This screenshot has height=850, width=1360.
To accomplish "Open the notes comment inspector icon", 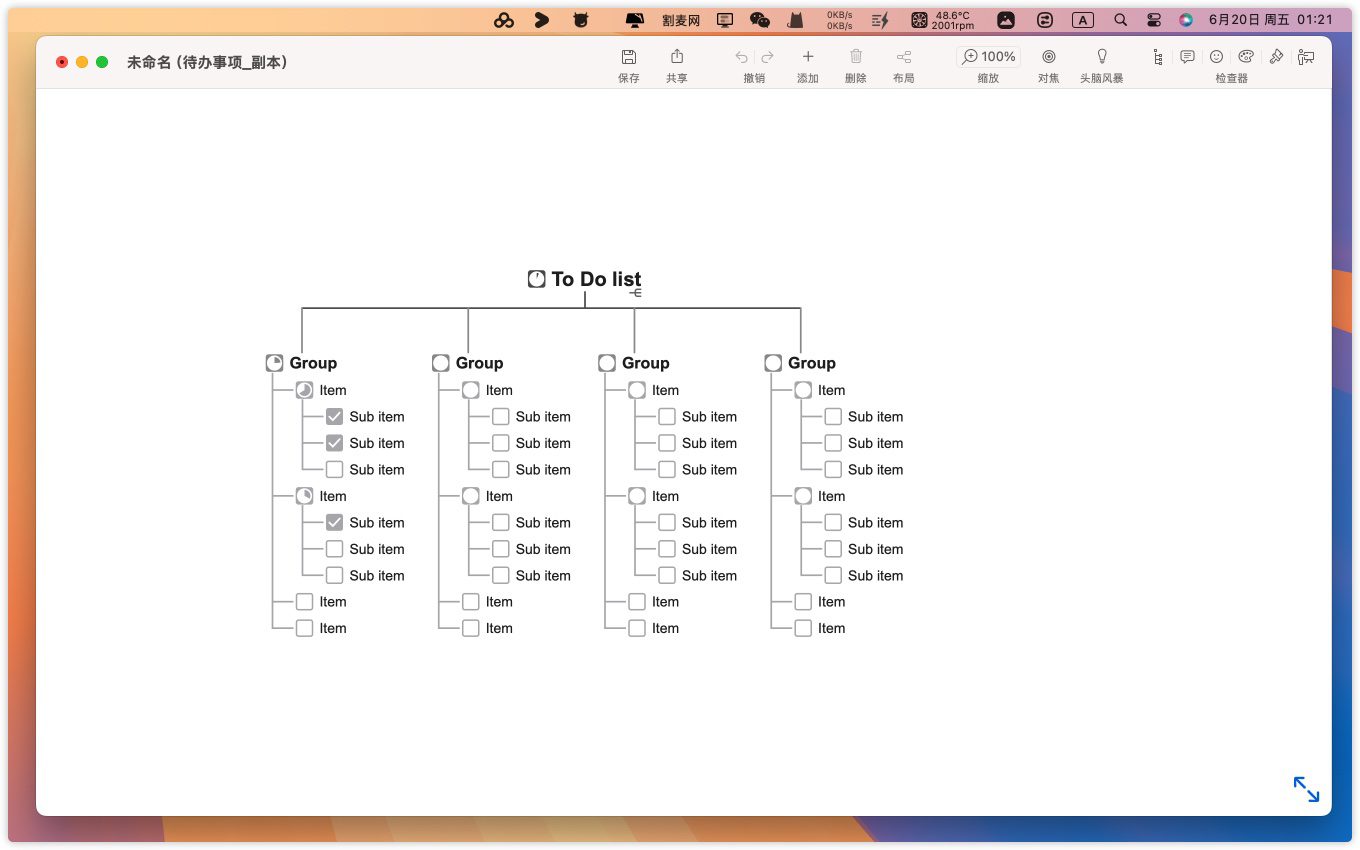I will coord(1187,57).
